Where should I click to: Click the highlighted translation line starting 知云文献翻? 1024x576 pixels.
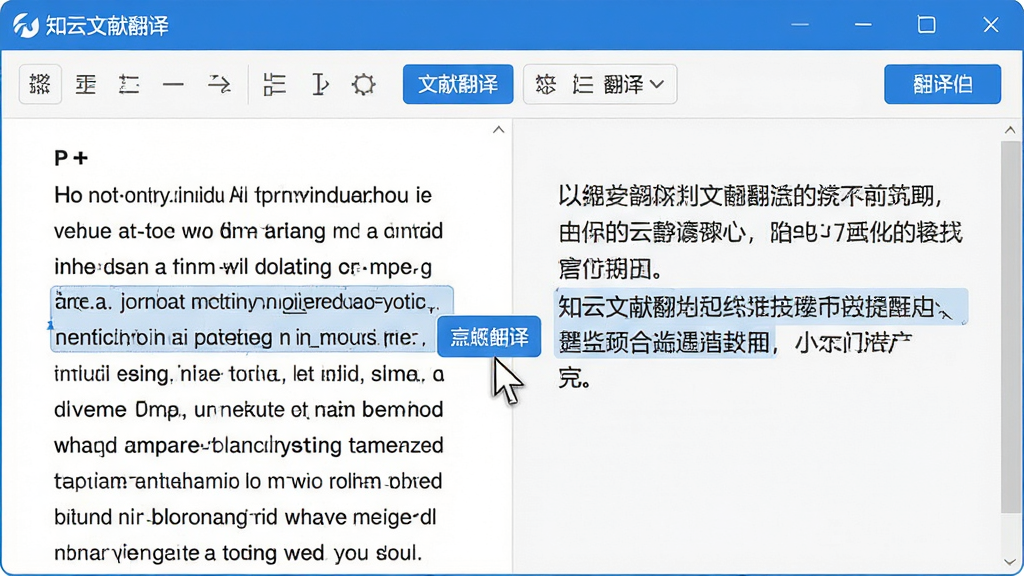point(761,307)
